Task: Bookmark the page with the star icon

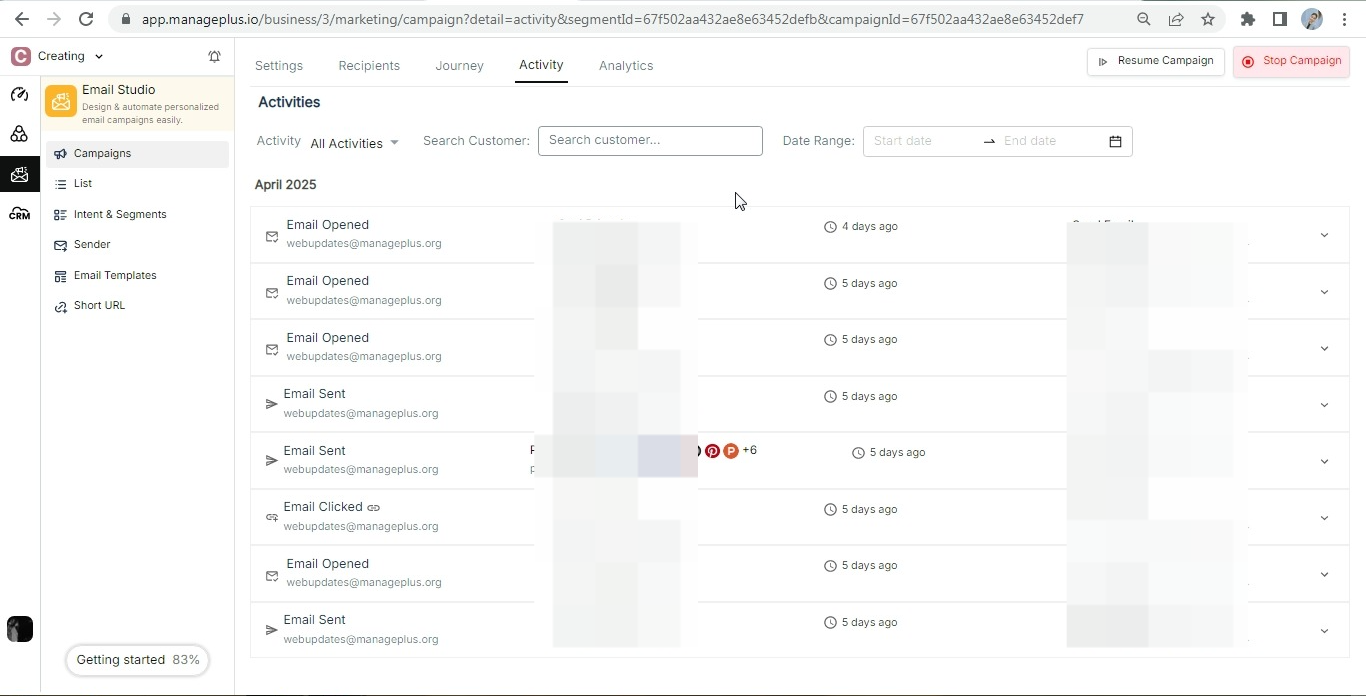Action: click(1208, 19)
